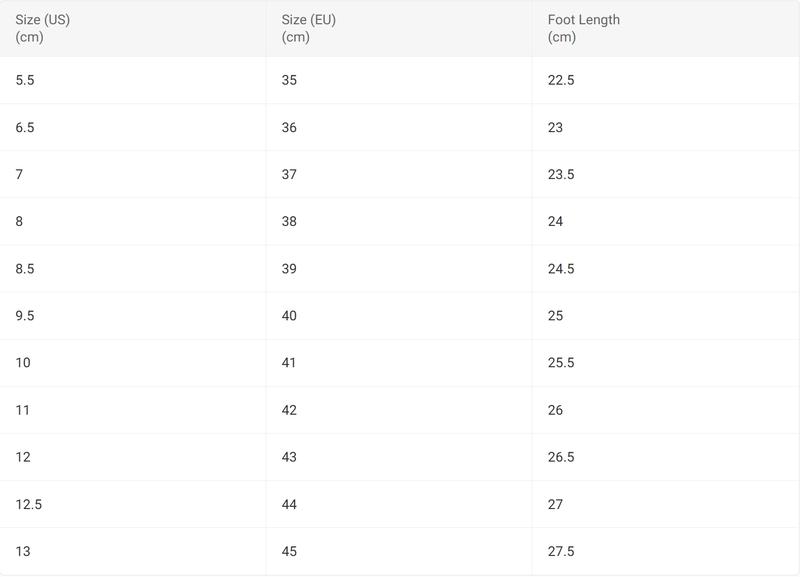The width and height of the screenshot is (800, 577).
Task: Click the foot length 25.5 value
Action: pos(561,363)
